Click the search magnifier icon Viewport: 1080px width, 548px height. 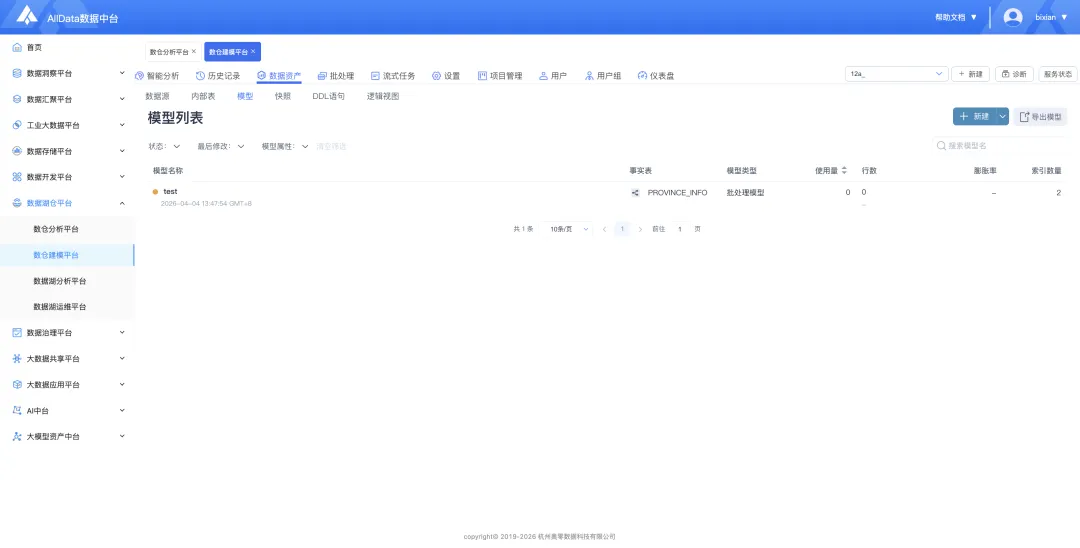[x=941, y=146]
